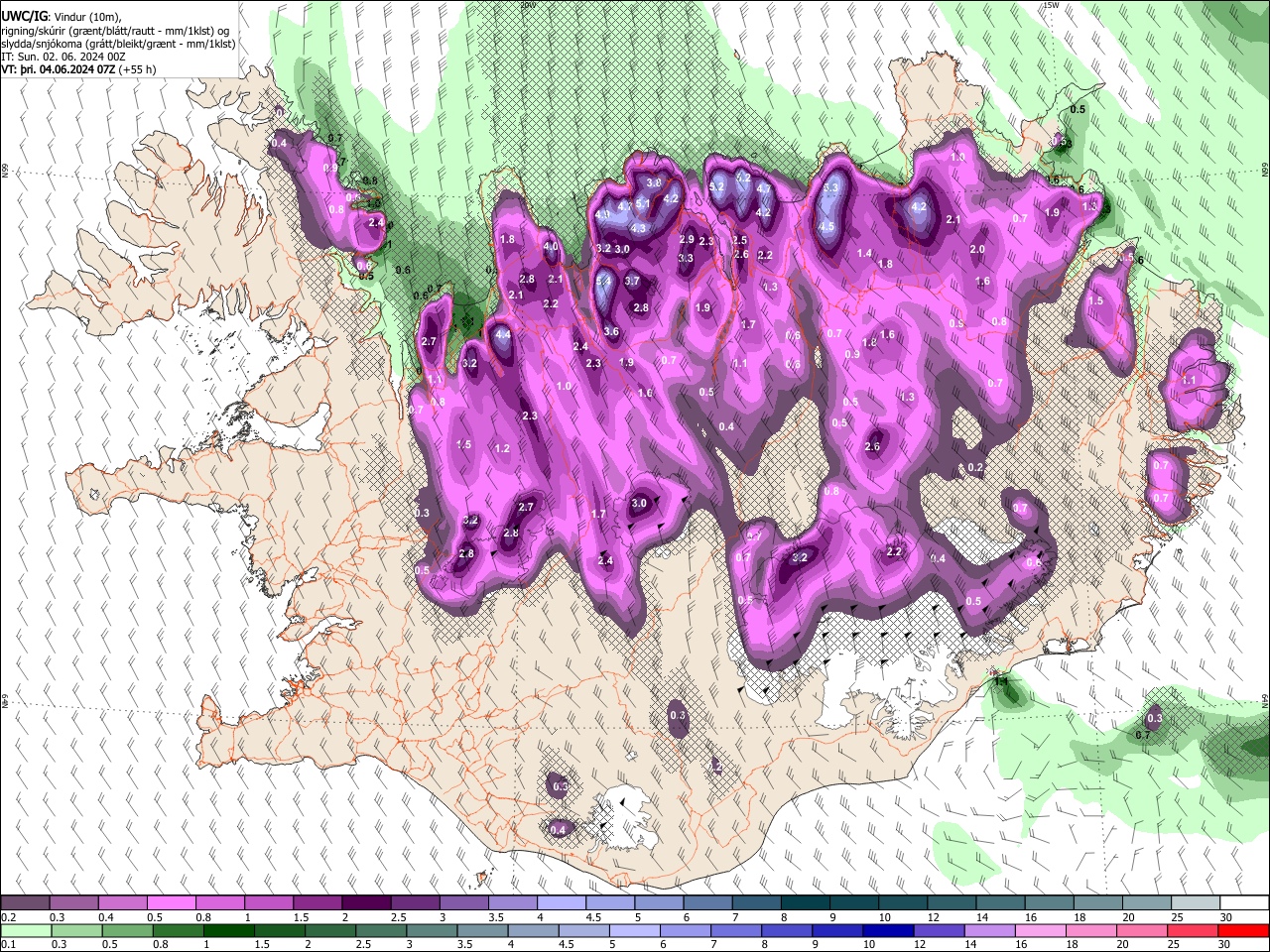Select bright pink snow swatch between 0.5 and 0.8
This screenshot has height=952, width=1270.
[171, 903]
